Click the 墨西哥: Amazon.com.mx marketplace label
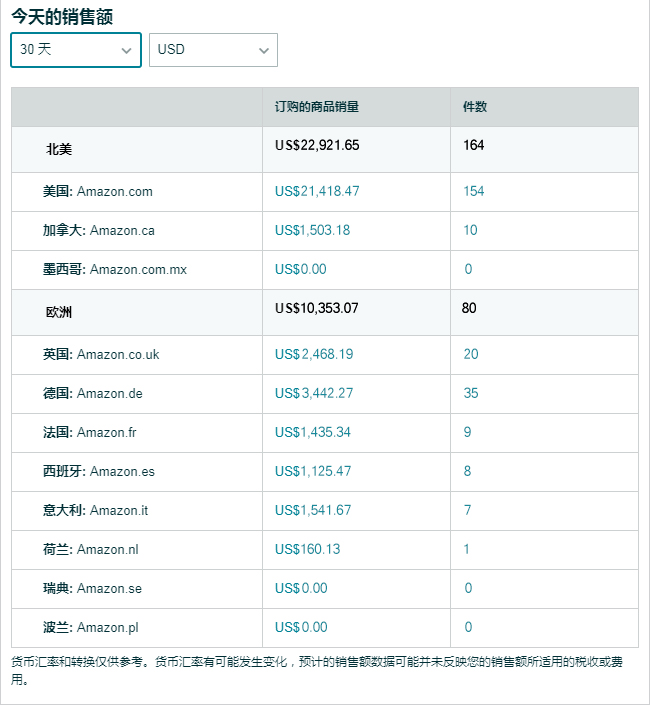Screen dimensions: 650x706 click(x=115, y=269)
